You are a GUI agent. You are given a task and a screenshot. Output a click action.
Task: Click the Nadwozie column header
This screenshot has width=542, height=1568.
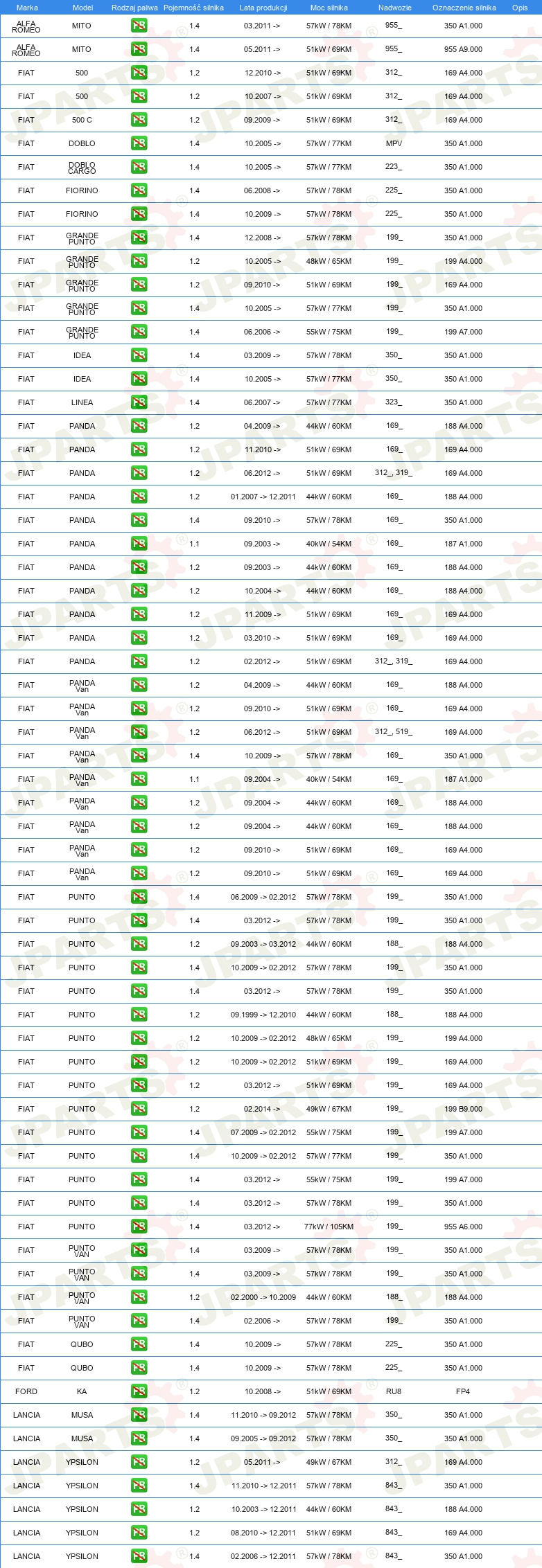(394, 8)
